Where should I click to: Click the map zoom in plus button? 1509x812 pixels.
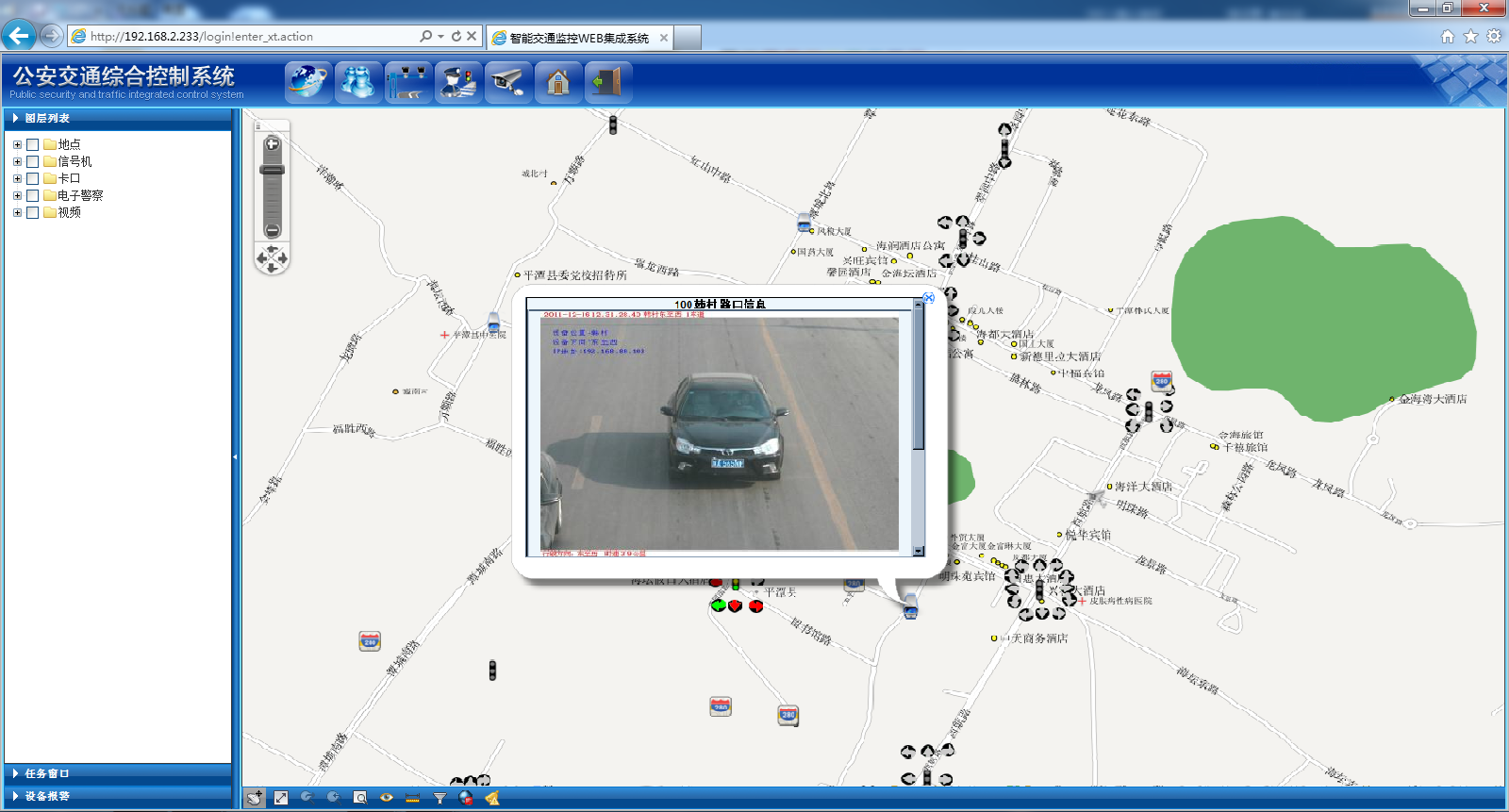tap(273, 144)
